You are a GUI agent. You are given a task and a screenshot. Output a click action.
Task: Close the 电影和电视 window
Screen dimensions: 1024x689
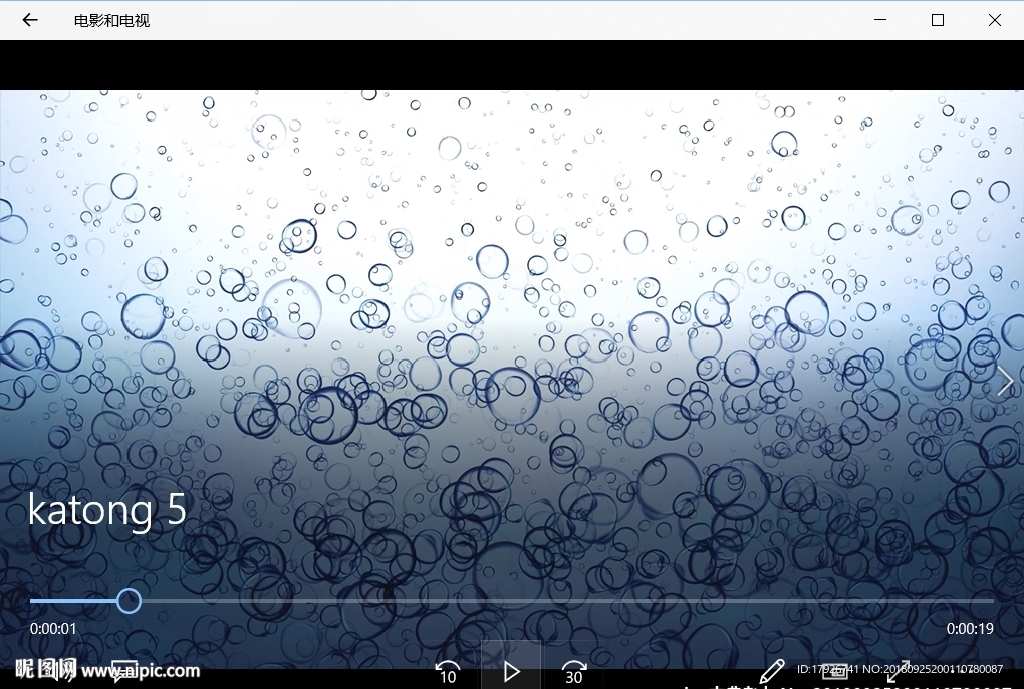point(995,20)
